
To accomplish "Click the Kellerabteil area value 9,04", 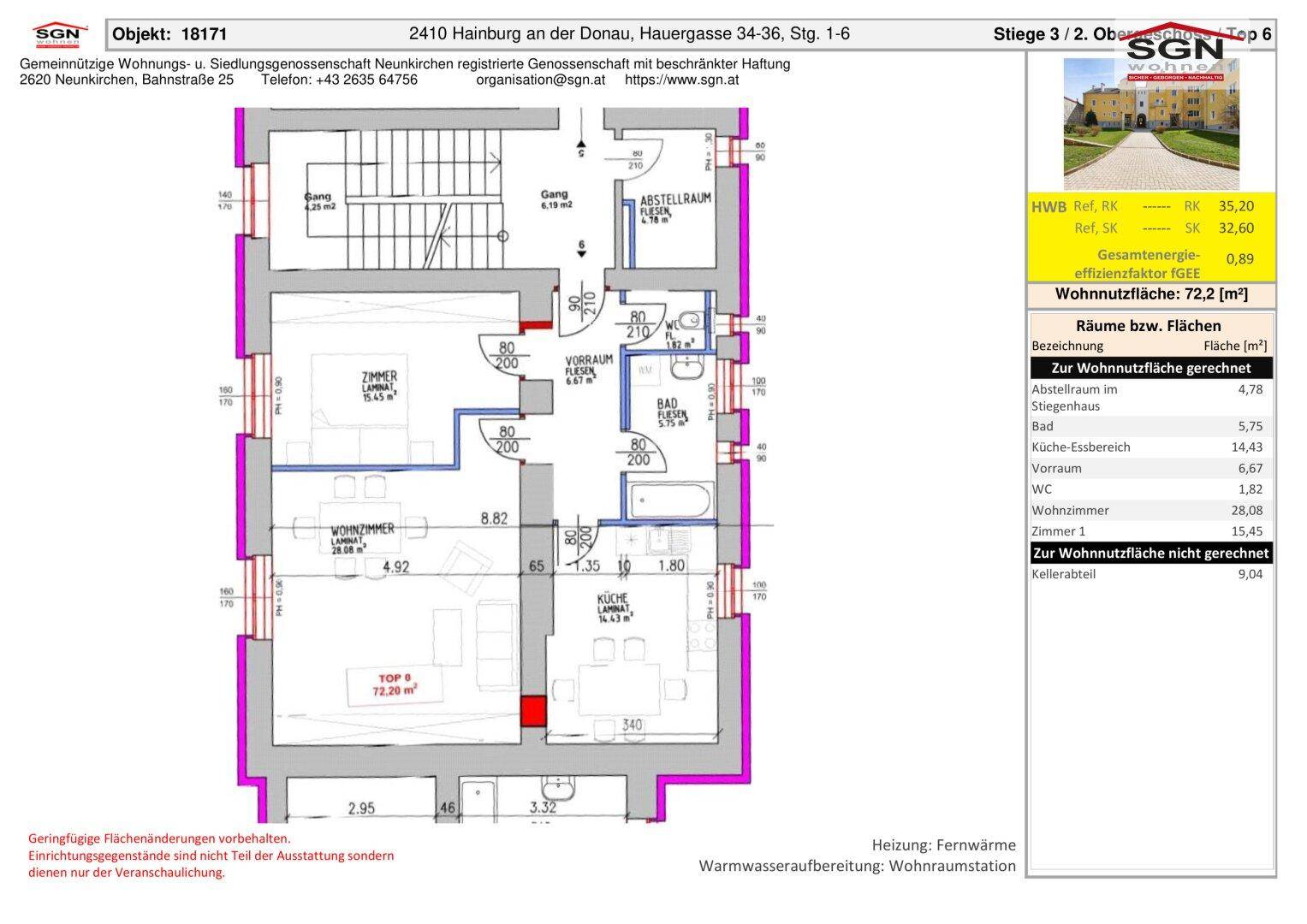I will pos(1250,574).
